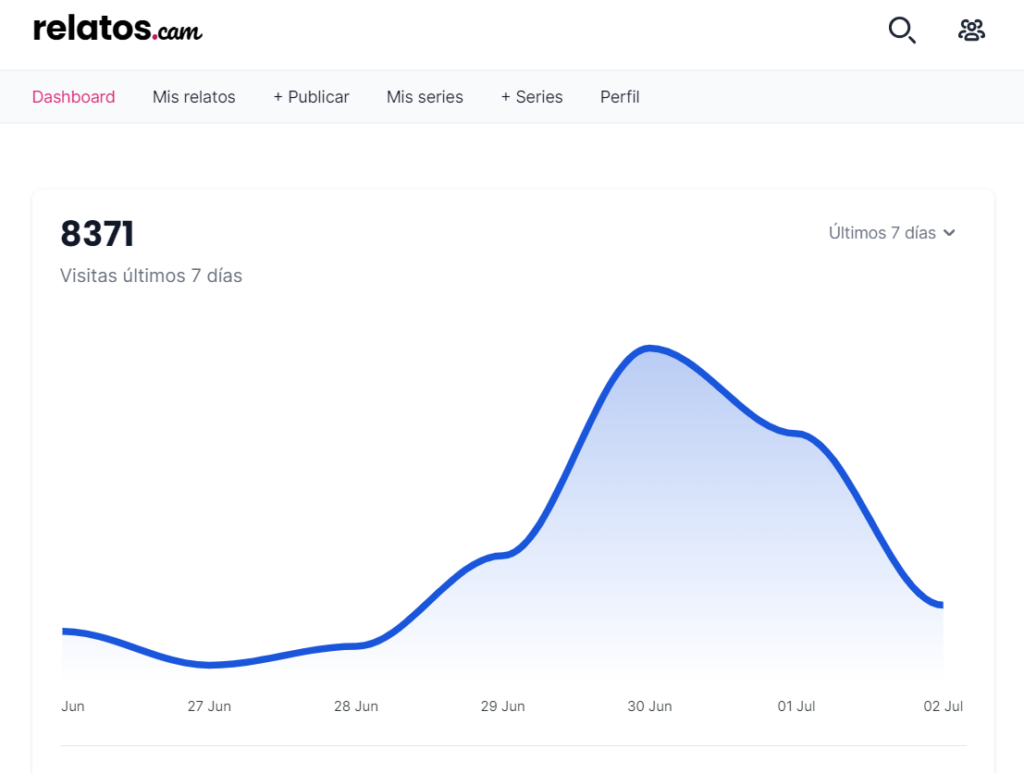Open the search magnifier icon
The height and width of the screenshot is (773, 1024).
902,30
